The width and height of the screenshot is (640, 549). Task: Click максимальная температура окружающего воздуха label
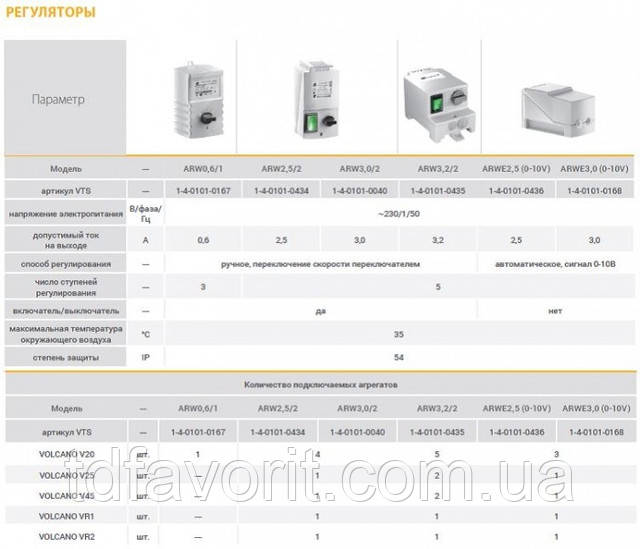click(x=66, y=334)
